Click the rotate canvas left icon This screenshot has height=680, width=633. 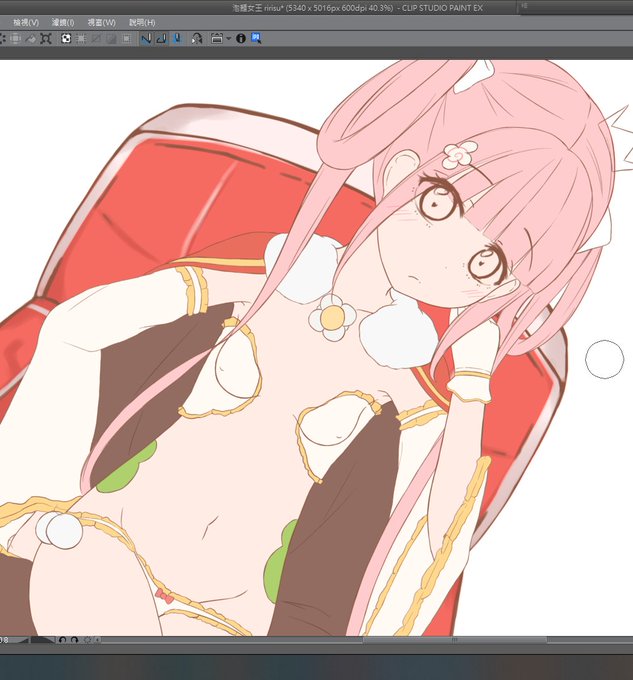62,640
